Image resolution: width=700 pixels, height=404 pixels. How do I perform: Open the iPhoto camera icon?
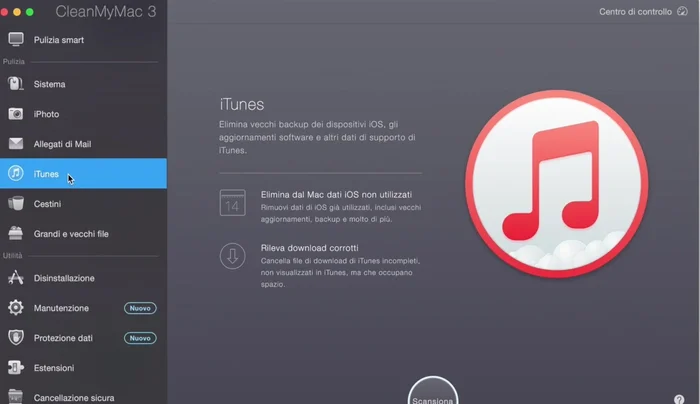(x=16, y=114)
